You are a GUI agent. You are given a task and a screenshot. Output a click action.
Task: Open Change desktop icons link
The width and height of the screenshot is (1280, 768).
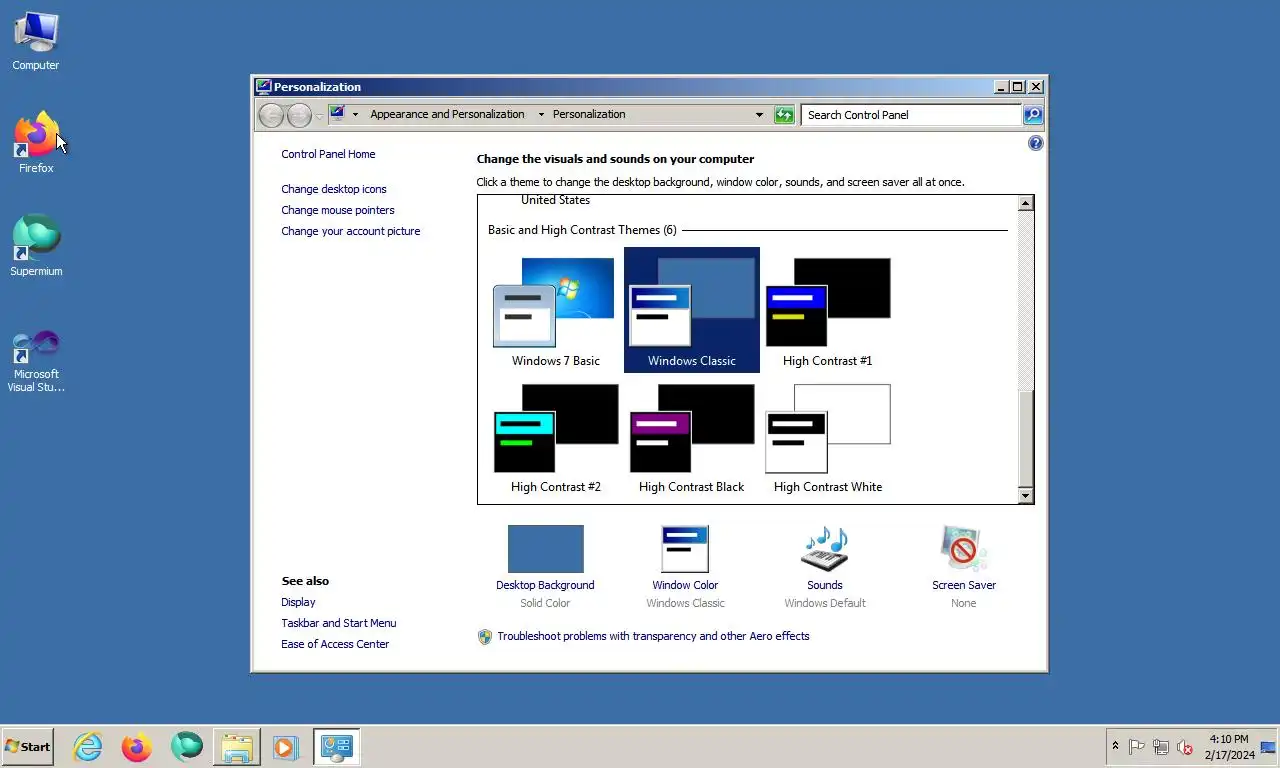[x=333, y=189]
